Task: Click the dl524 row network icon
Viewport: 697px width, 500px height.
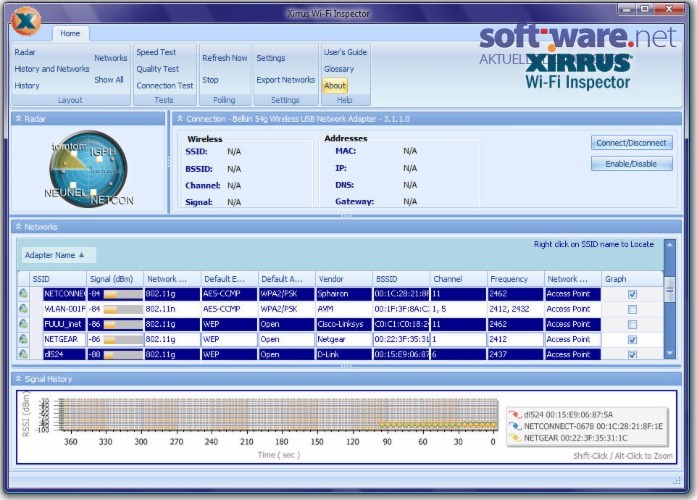Action: [x=23, y=354]
